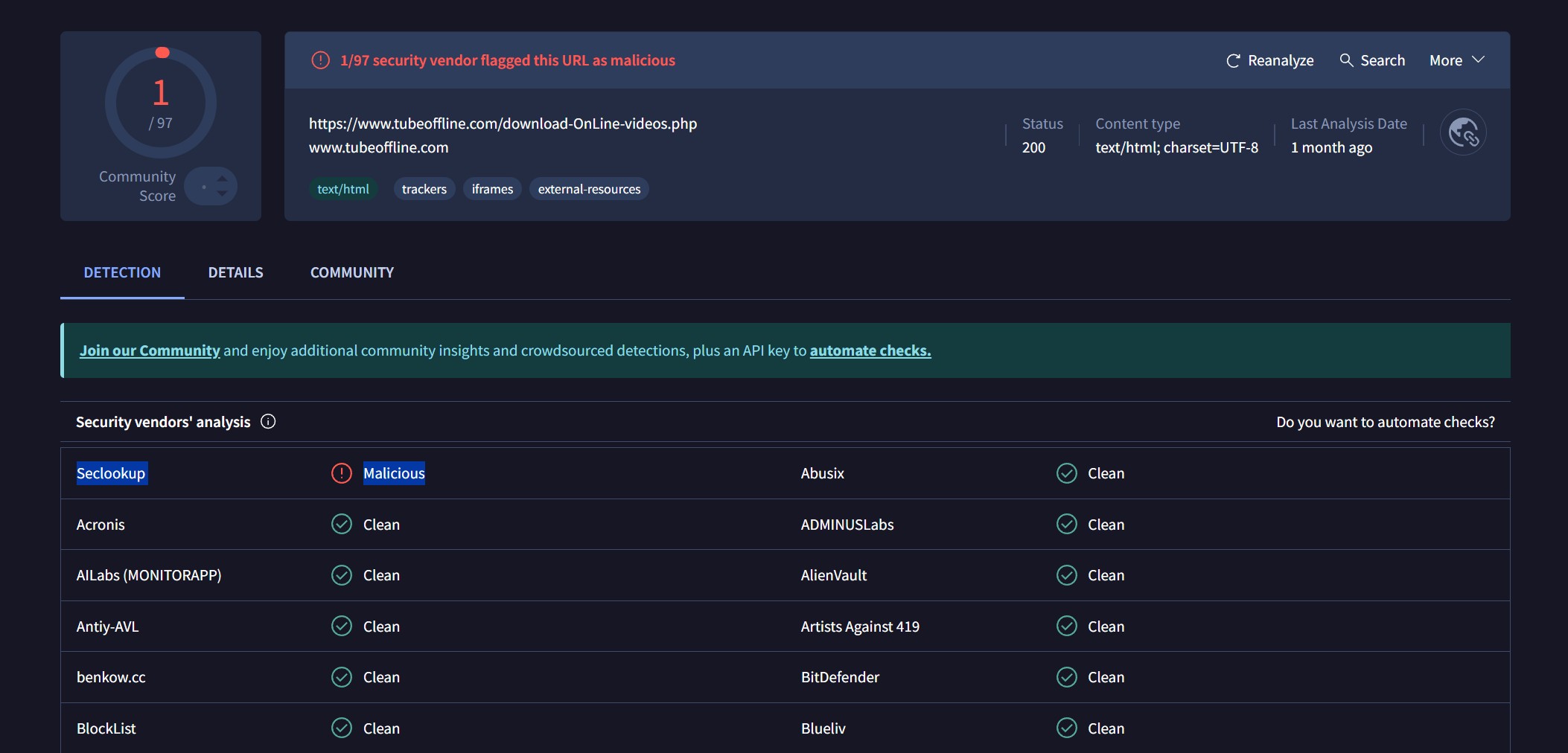Click the Seclookup vendor name
This screenshot has height=753, width=1568.
coord(112,473)
